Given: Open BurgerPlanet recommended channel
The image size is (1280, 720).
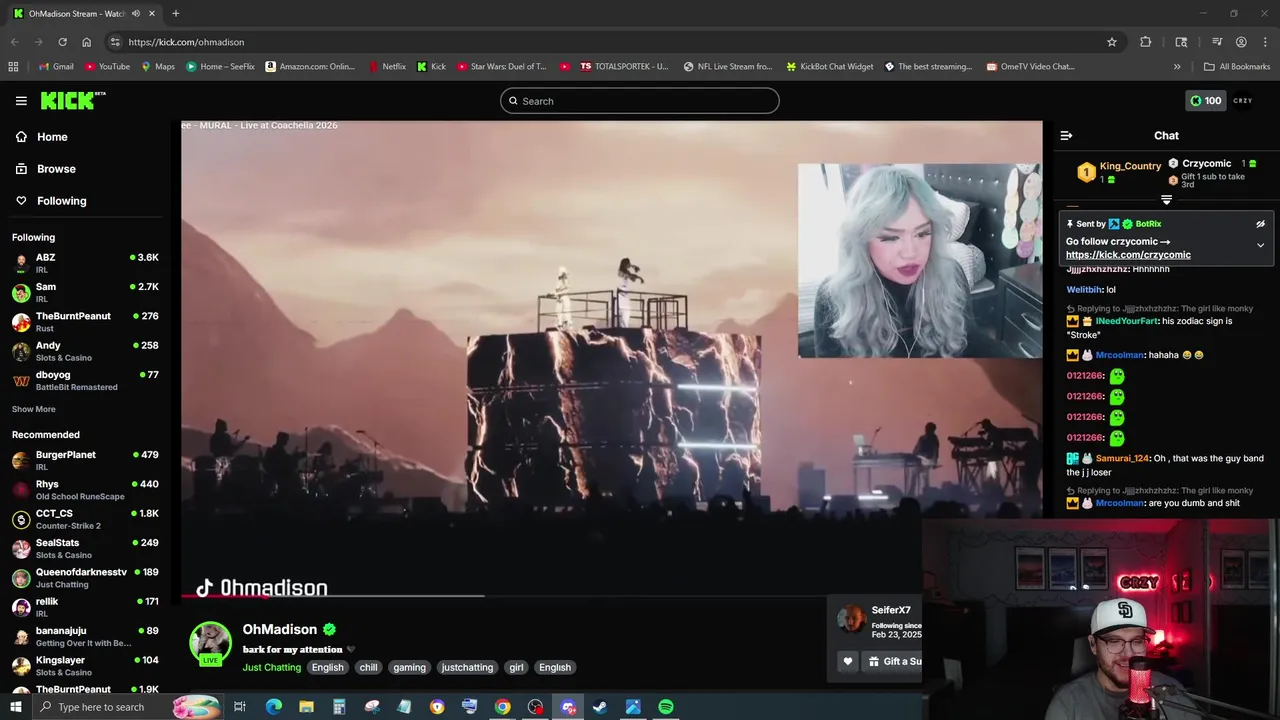Looking at the screenshot, I should (85, 460).
